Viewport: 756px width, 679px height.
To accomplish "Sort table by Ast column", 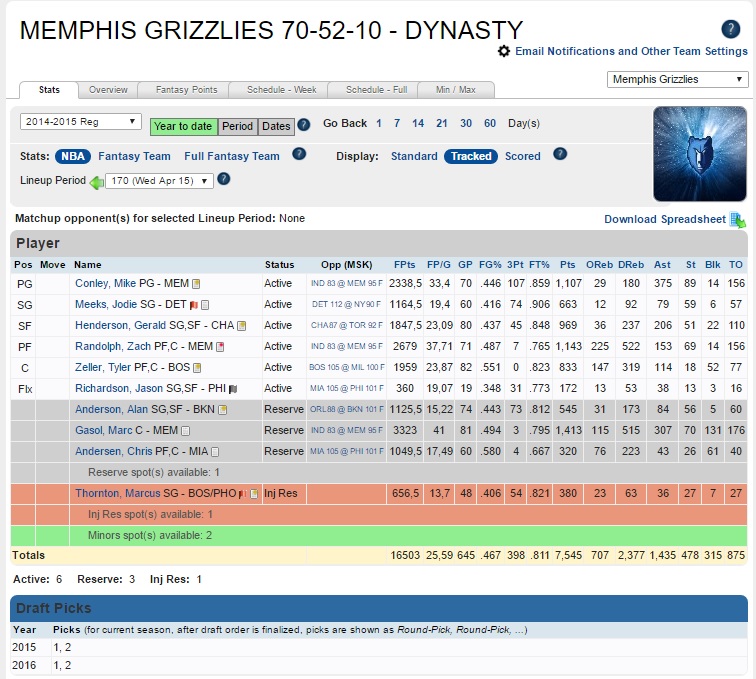I will (x=662, y=265).
